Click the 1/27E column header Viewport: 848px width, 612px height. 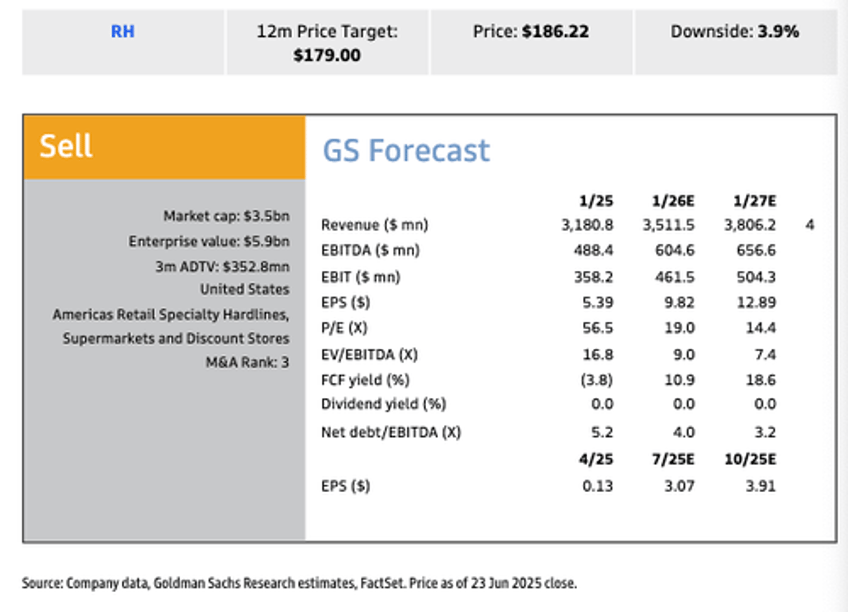click(754, 201)
